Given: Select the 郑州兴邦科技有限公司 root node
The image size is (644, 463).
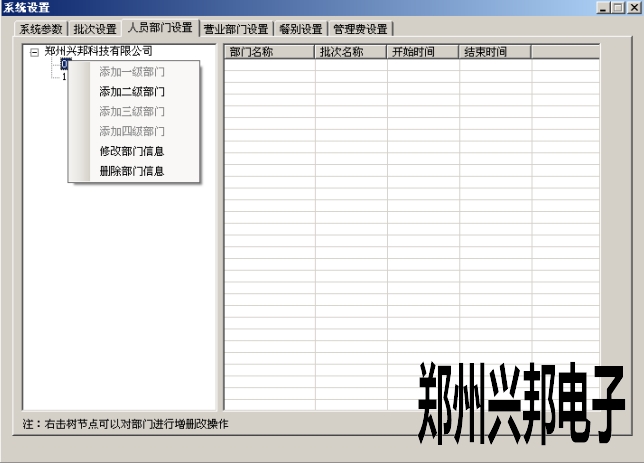Looking at the screenshot, I should pyautogui.click(x=98, y=51).
